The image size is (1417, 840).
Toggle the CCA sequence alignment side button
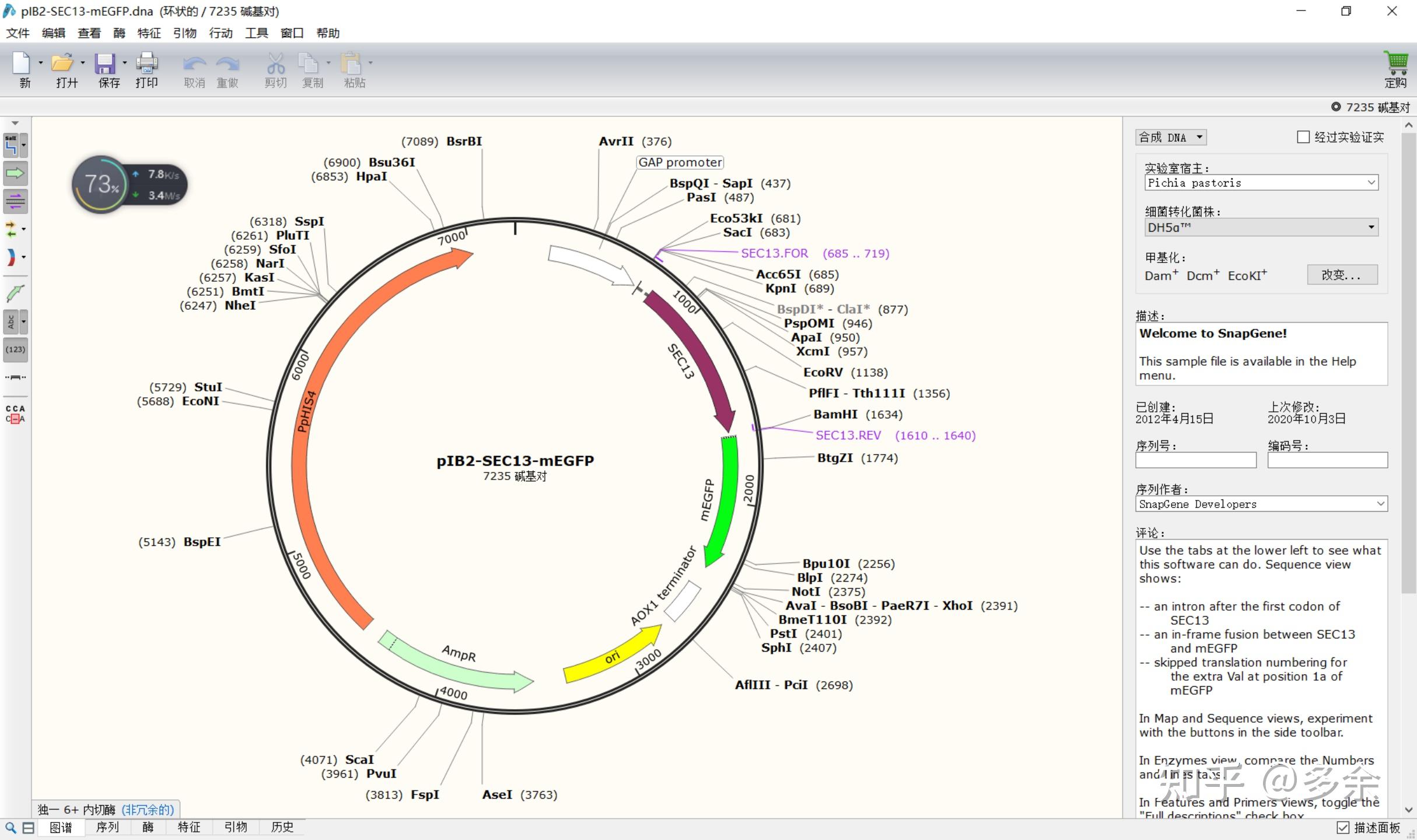pyautogui.click(x=15, y=414)
